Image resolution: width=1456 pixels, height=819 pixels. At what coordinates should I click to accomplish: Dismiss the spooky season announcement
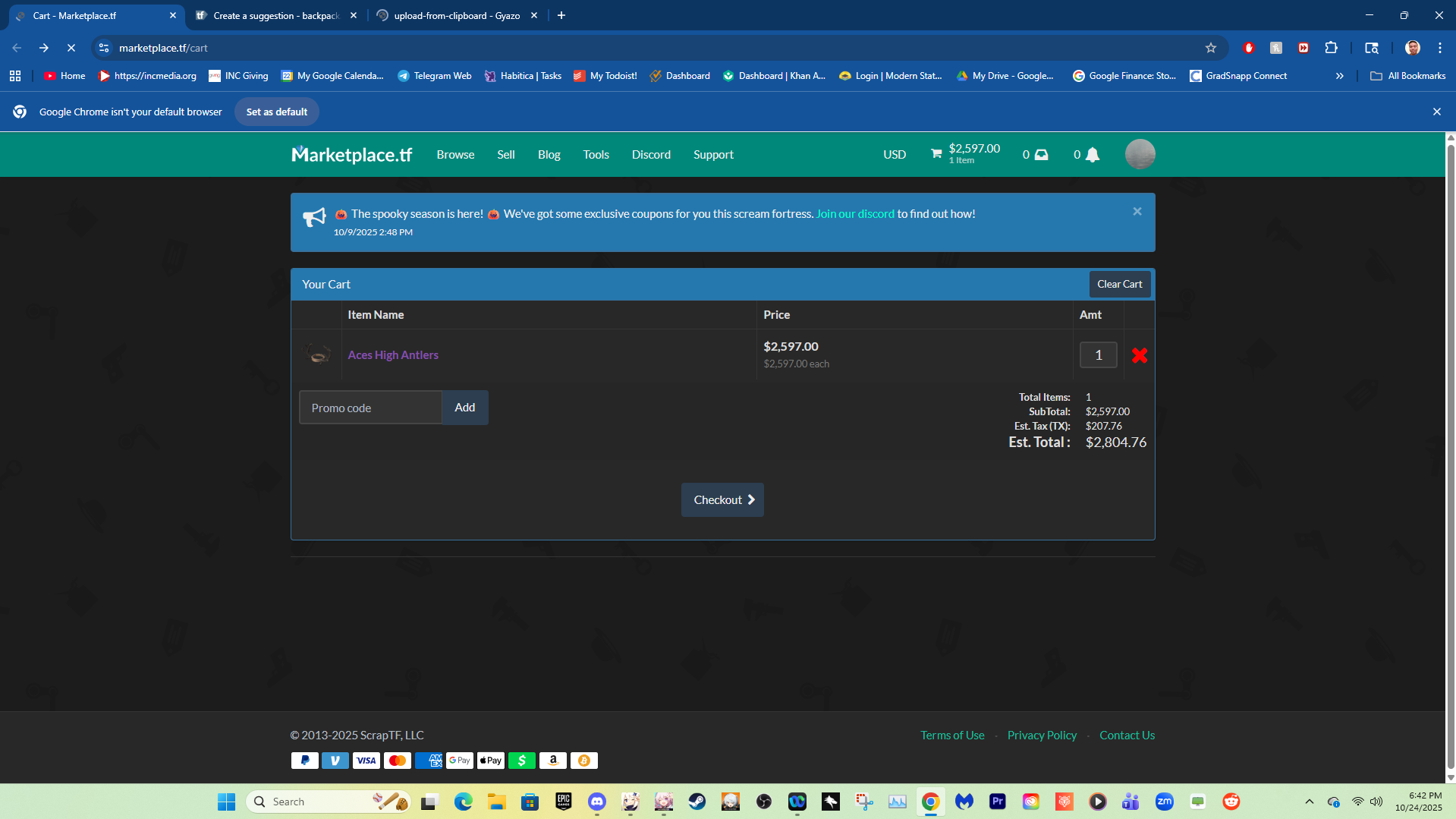pyautogui.click(x=1137, y=212)
